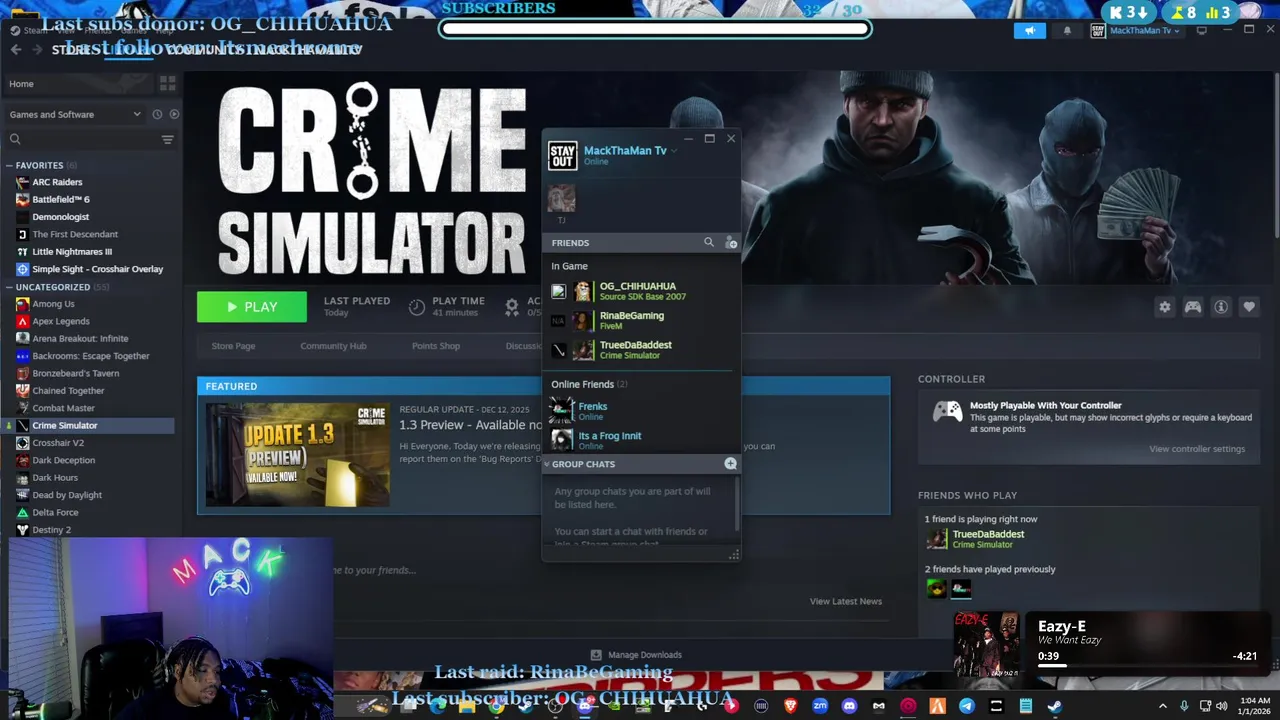Open the Points Shop tab
The width and height of the screenshot is (1280, 720).
[x=436, y=346]
